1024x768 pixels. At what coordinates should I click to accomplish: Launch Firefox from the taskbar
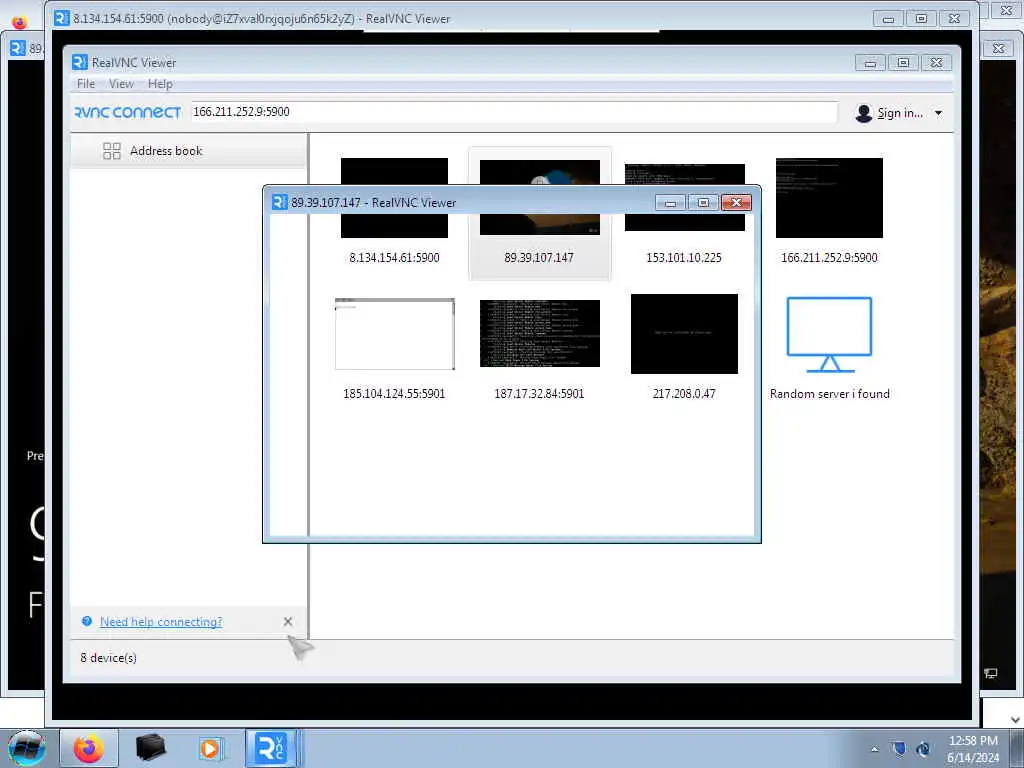coord(89,748)
